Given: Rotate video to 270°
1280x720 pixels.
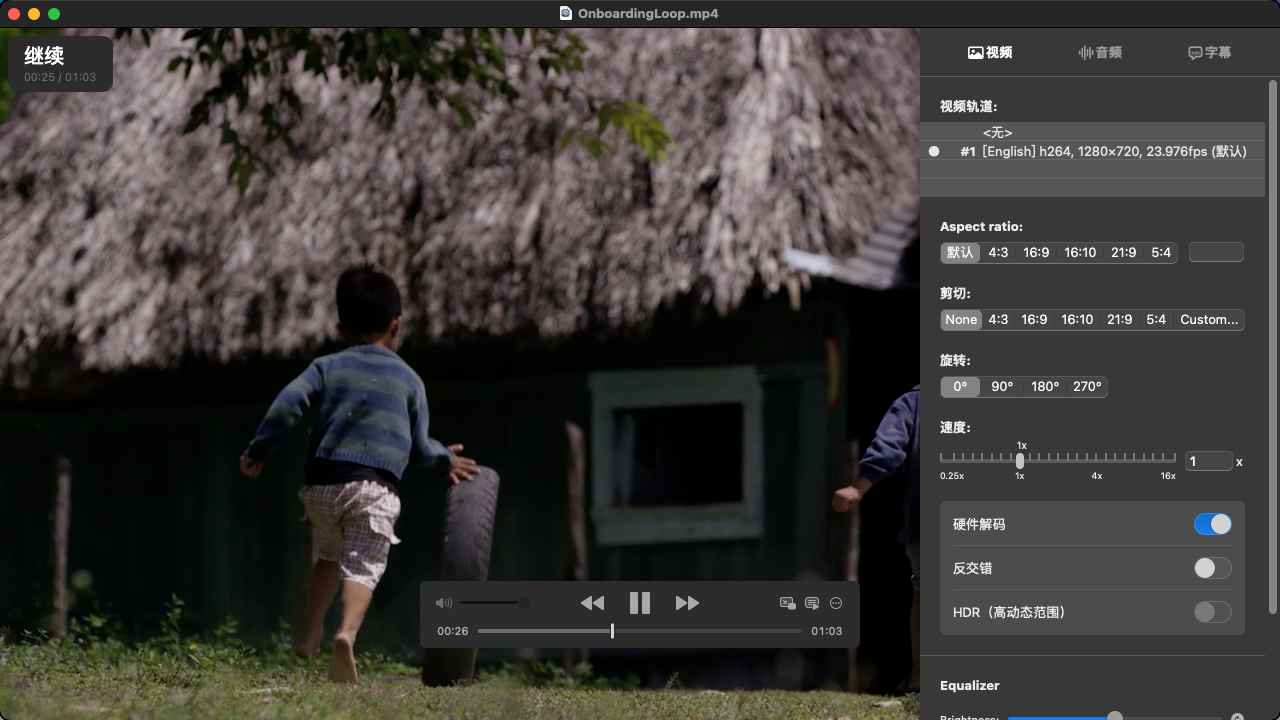Looking at the screenshot, I should click(x=1087, y=386).
